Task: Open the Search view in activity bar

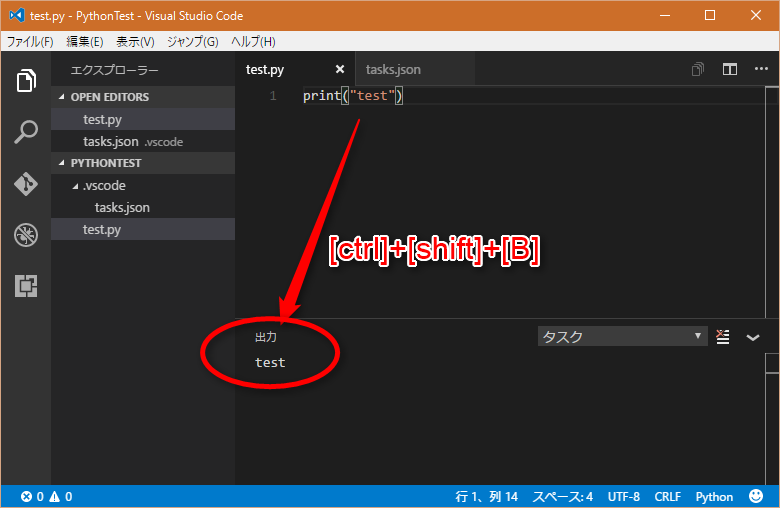Action: click(26, 132)
